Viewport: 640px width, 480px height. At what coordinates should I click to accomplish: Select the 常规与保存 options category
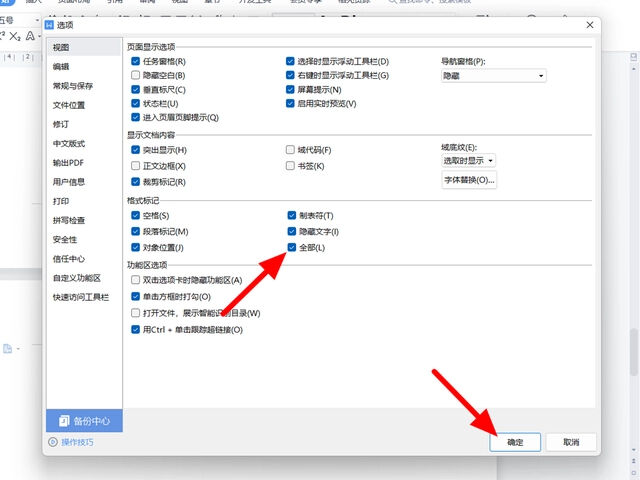(x=84, y=86)
